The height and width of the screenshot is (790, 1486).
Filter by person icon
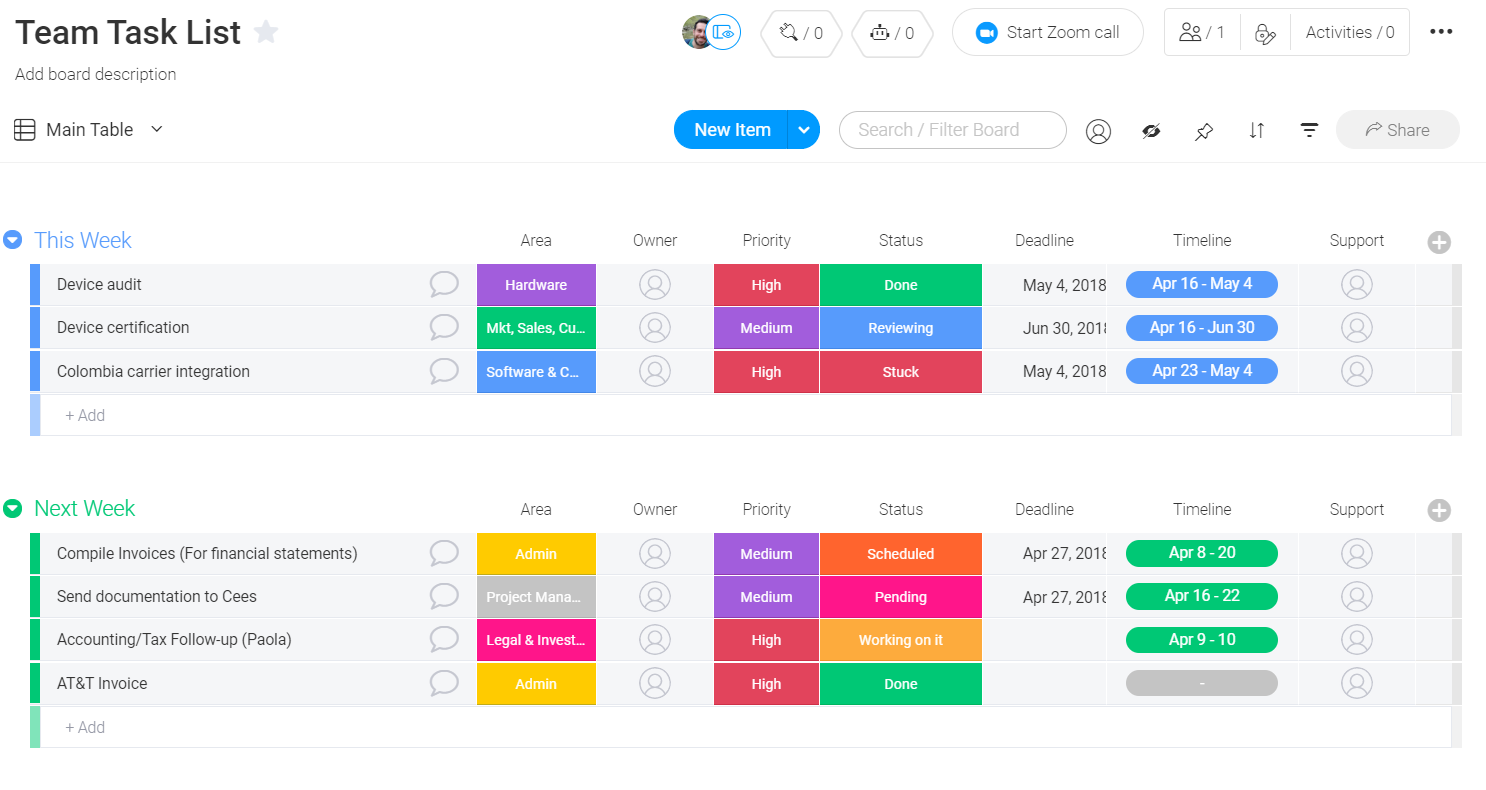tap(1098, 131)
